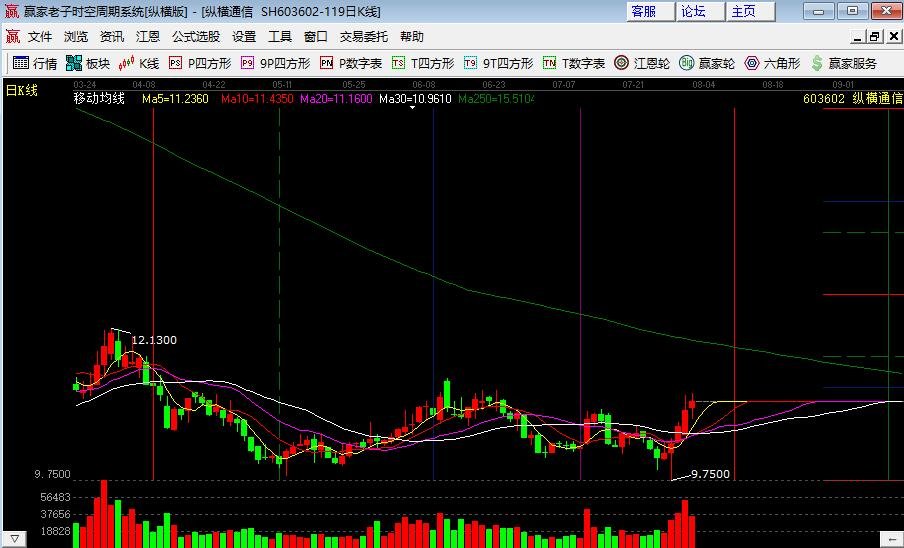904x548 pixels.
Task: Click the 04-08 date on time axis
Action: tap(144, 85)
